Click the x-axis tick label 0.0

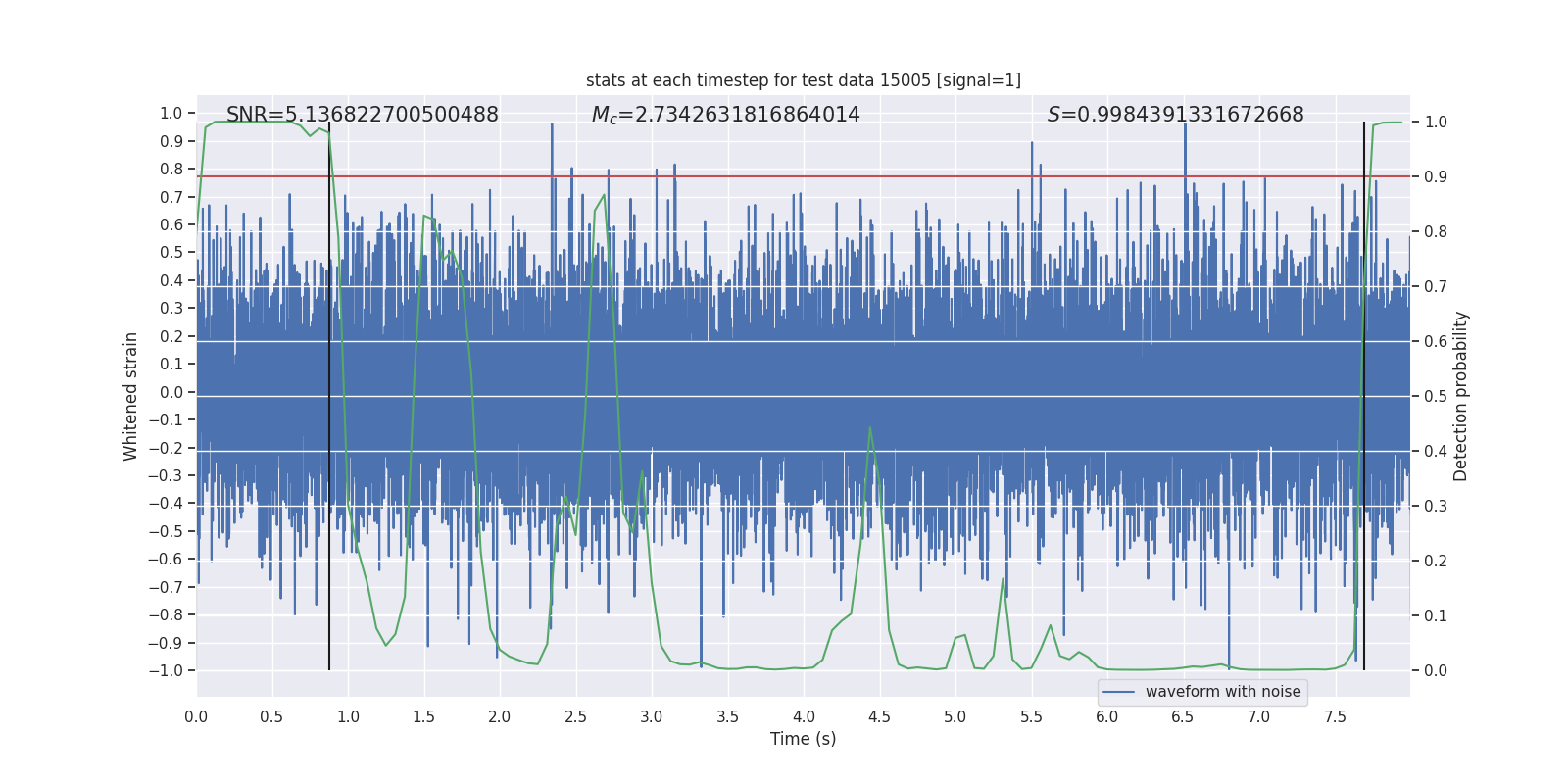point(196,716)
